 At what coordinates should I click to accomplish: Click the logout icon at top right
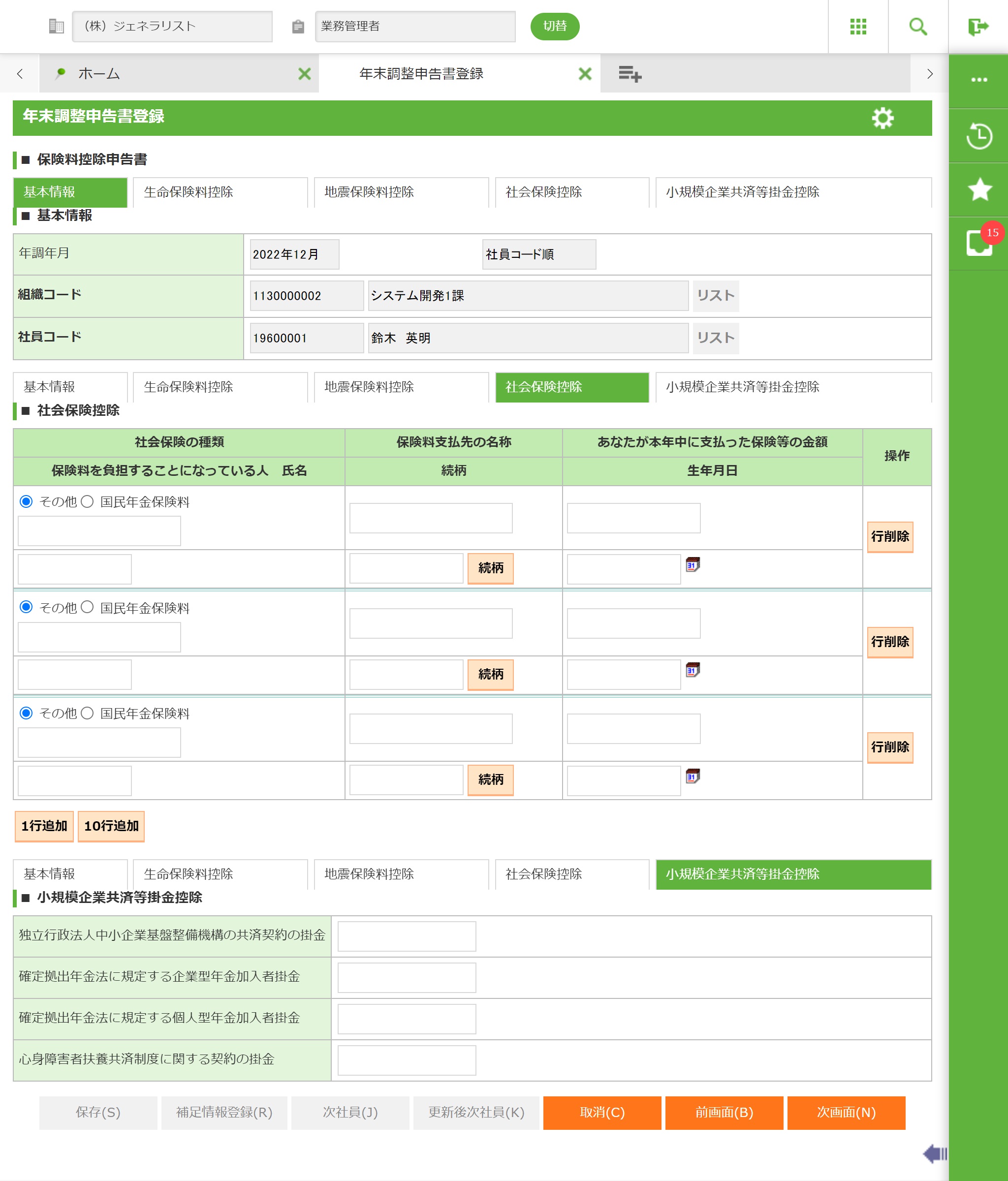click(978, 26)
